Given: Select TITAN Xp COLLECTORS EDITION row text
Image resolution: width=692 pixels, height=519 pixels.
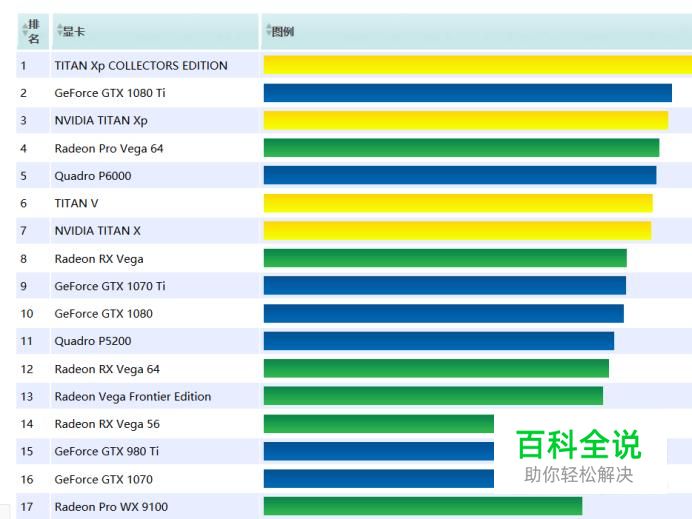Looking at the screenshot, I should [x=141, y=66].
